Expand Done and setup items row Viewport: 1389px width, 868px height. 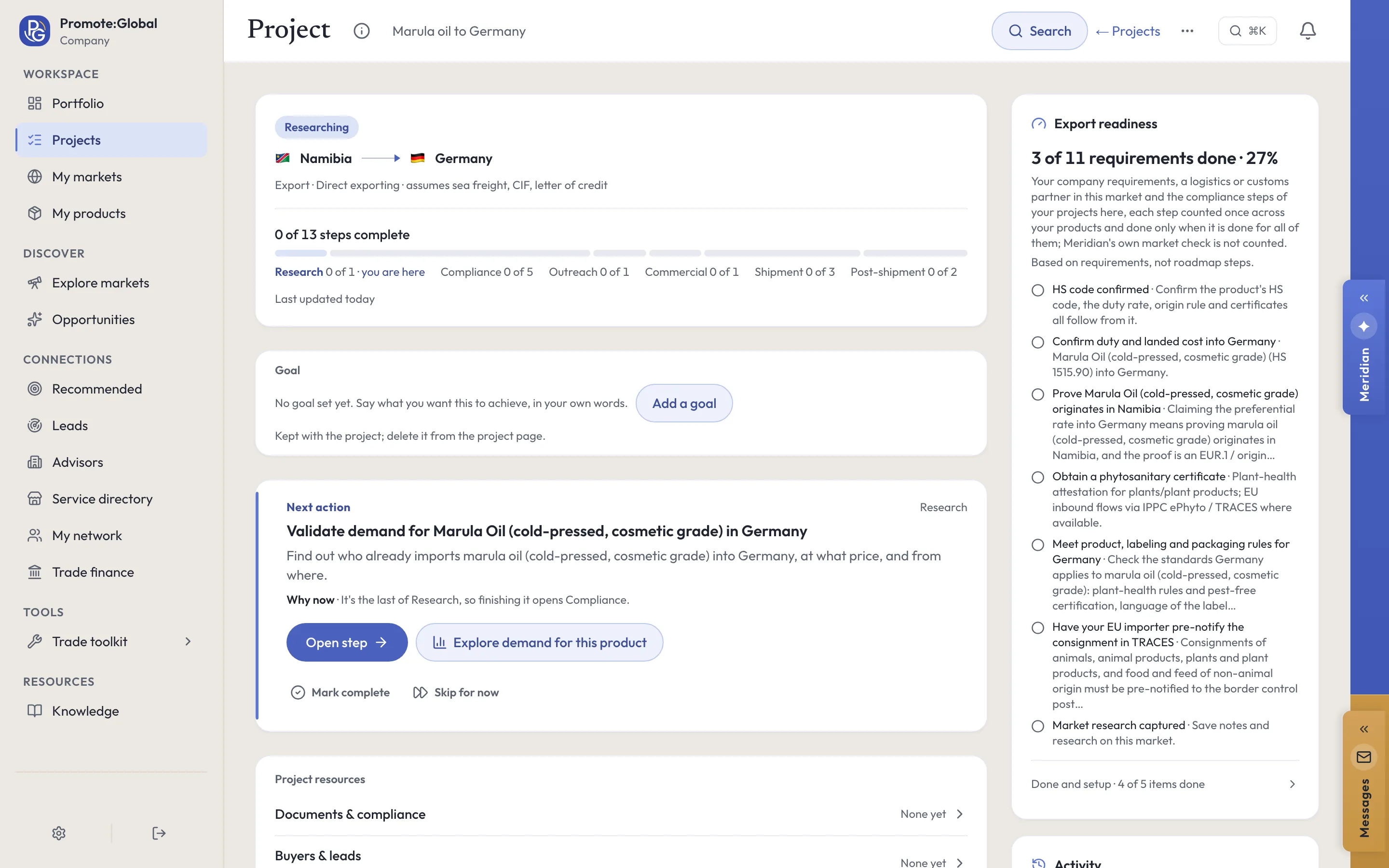point(1165,784)
